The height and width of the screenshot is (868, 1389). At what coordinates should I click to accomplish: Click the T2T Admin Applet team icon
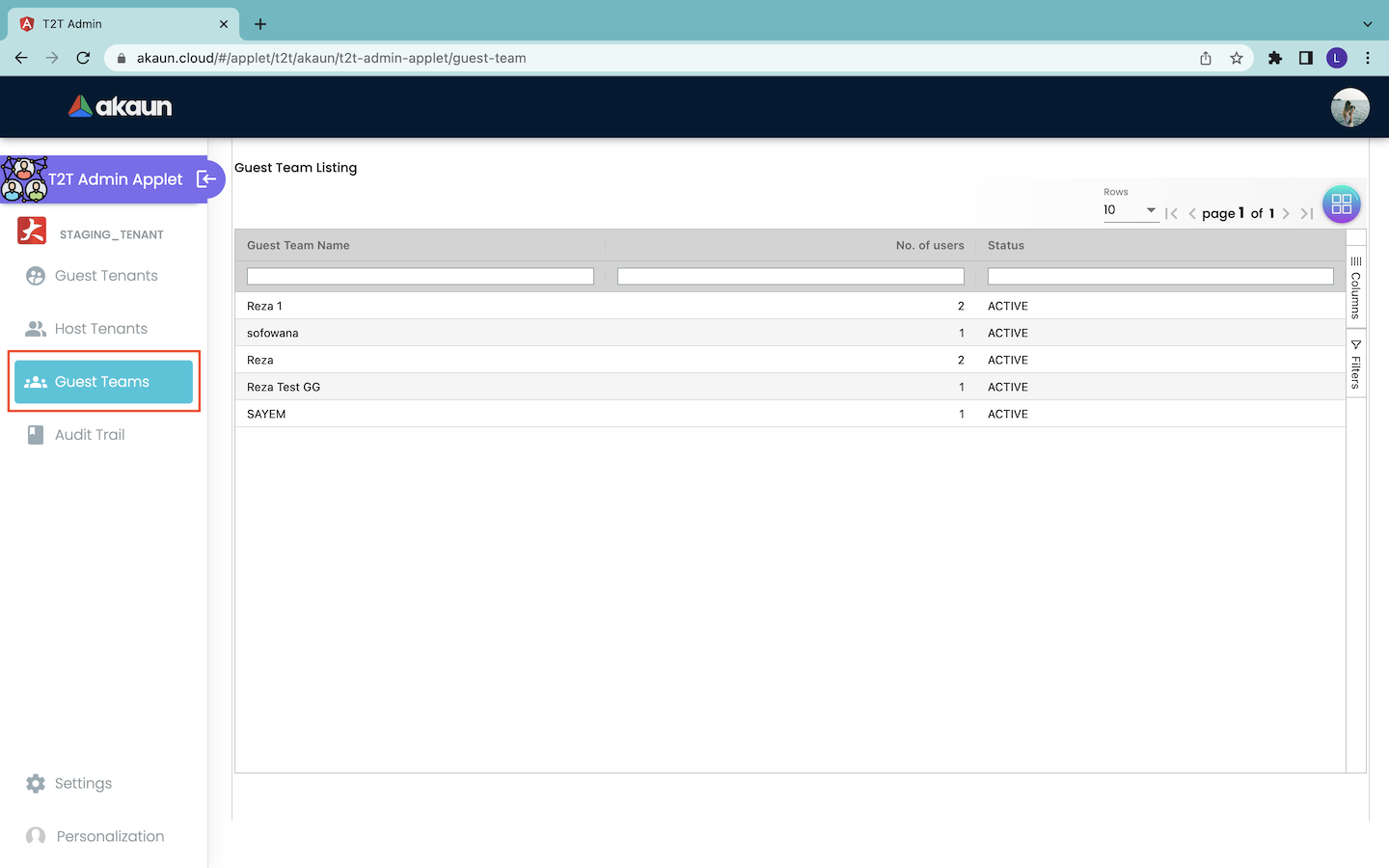tap(24, 179)
